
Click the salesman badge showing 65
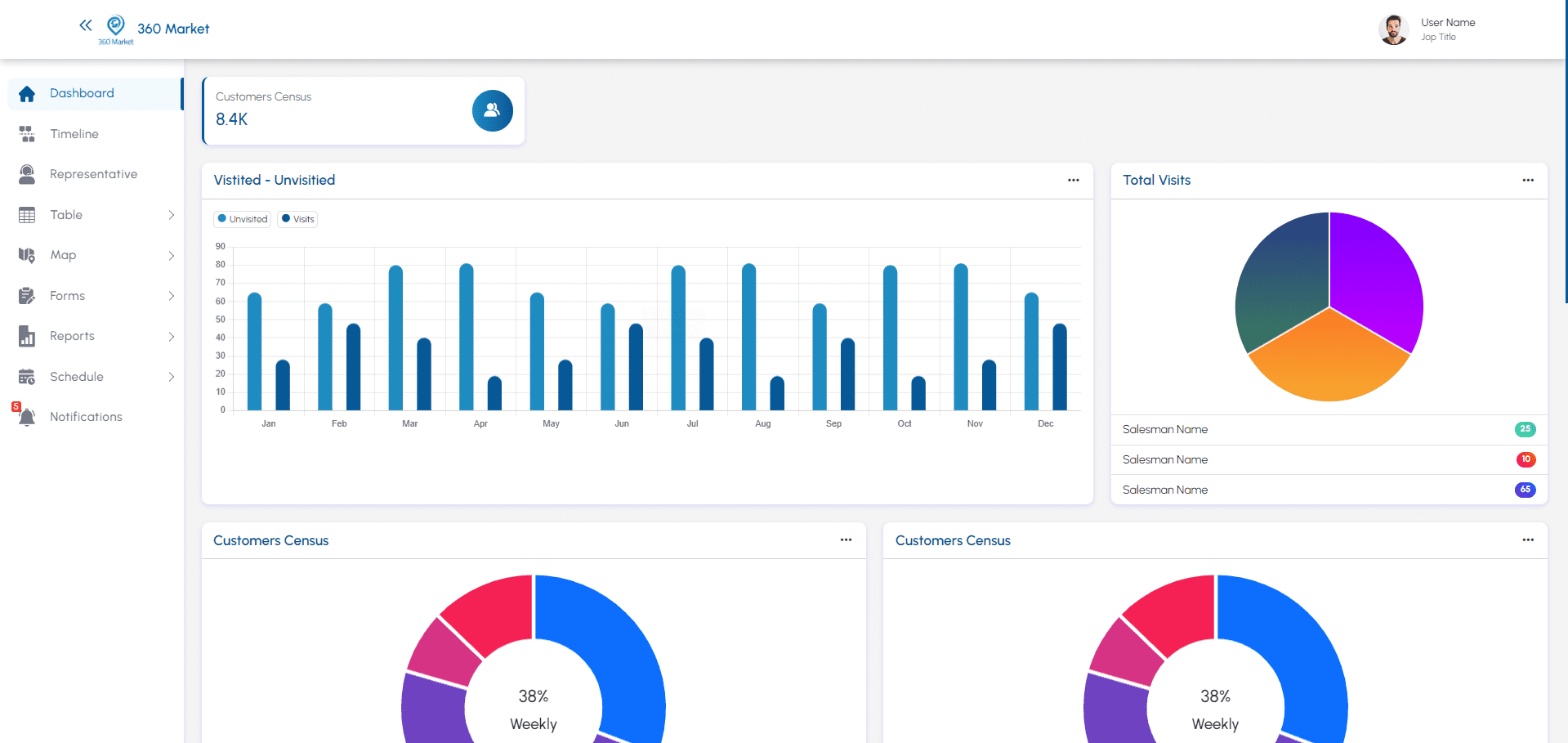coord(1525,490)
